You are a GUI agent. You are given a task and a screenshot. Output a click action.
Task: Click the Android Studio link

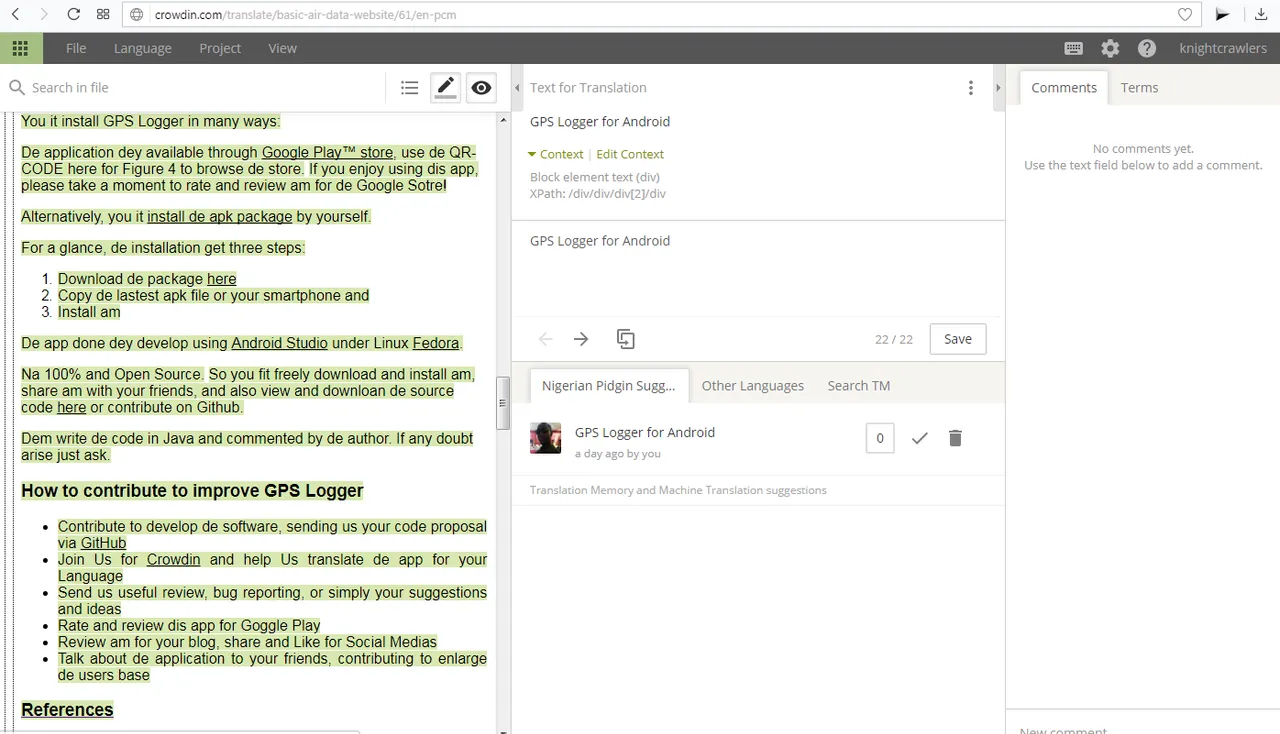(x=279, y=343)
